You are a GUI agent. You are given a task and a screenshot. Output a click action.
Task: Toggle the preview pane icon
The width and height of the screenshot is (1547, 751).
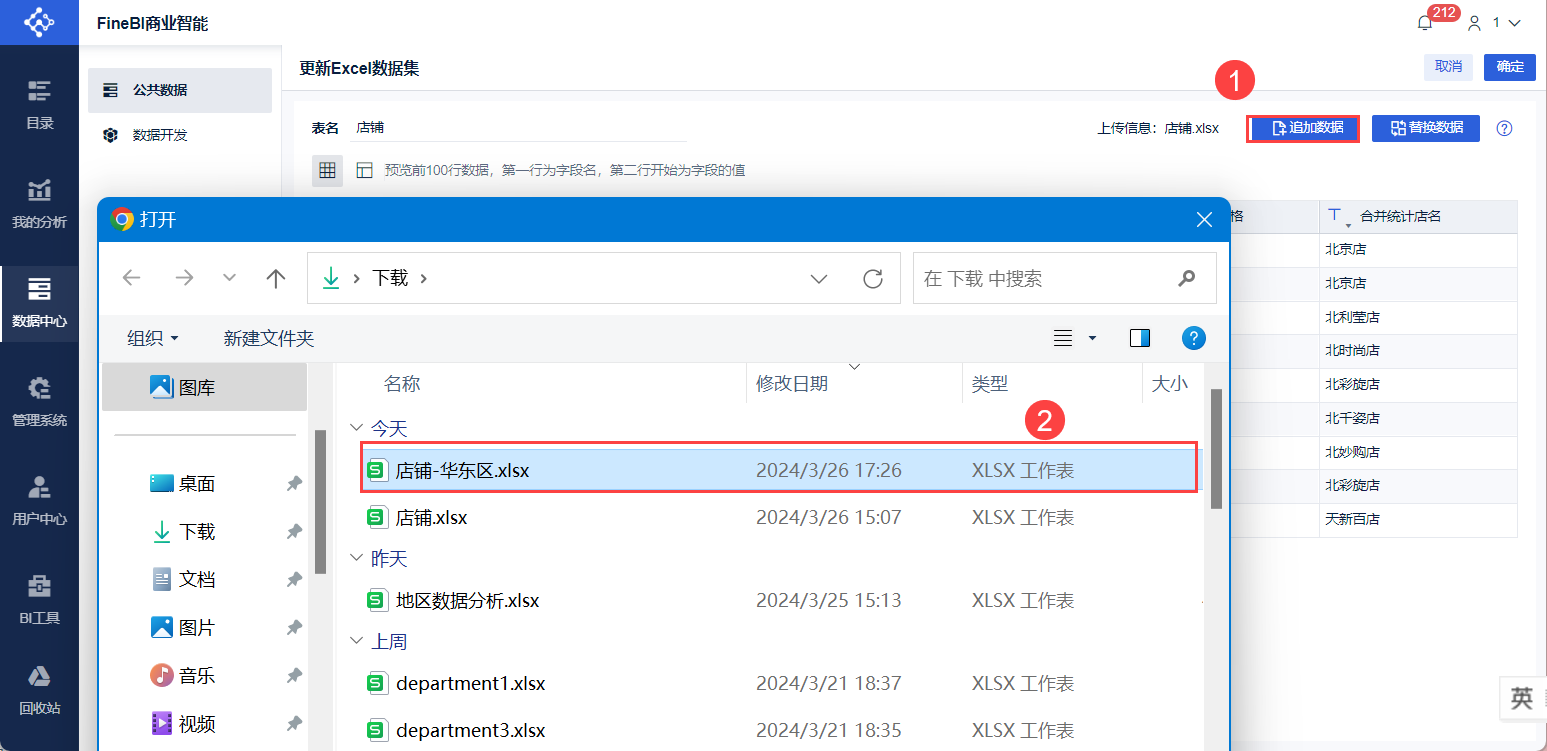(1140, 338)
